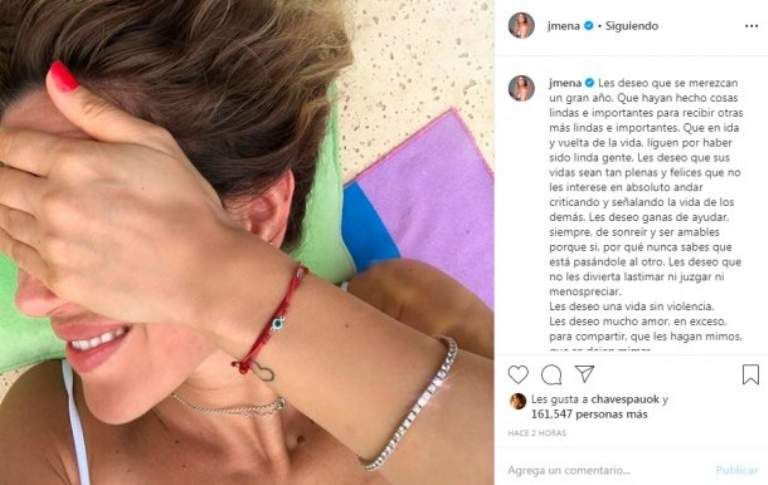Click the Hace 2 horas timestamp
Image resolution: width=768 pixels, height=485 pixels.
point(537,433)
